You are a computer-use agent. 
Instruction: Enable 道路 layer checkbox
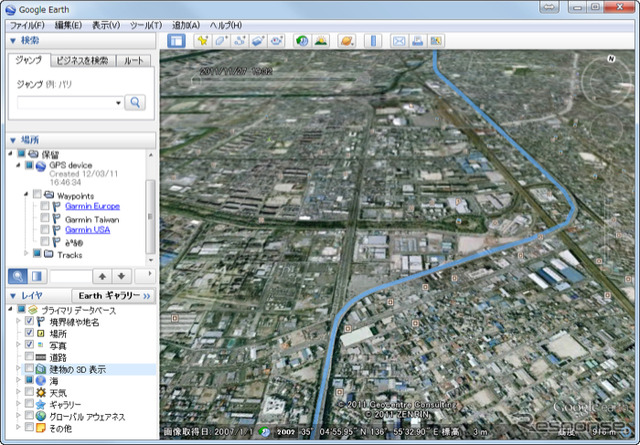(29, 356)
